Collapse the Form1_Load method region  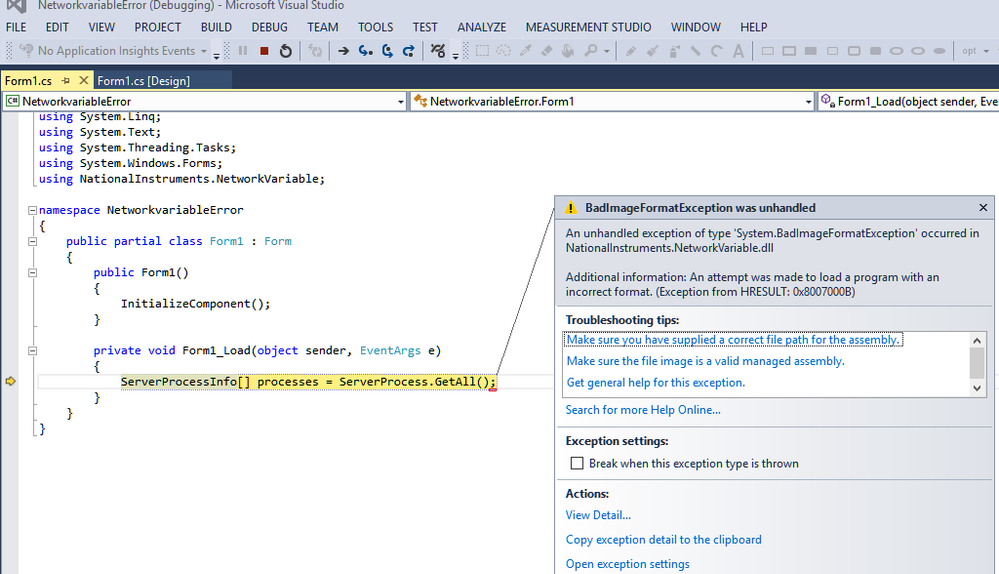pyautogui.click(x=32, y=350)
